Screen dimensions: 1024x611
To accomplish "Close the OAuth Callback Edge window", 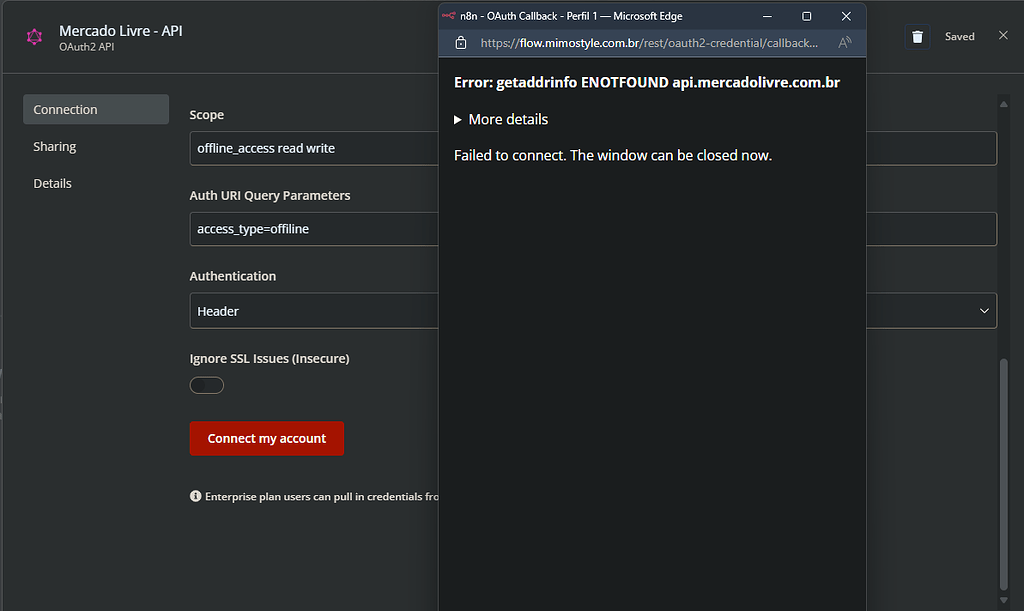I will 846,16.
